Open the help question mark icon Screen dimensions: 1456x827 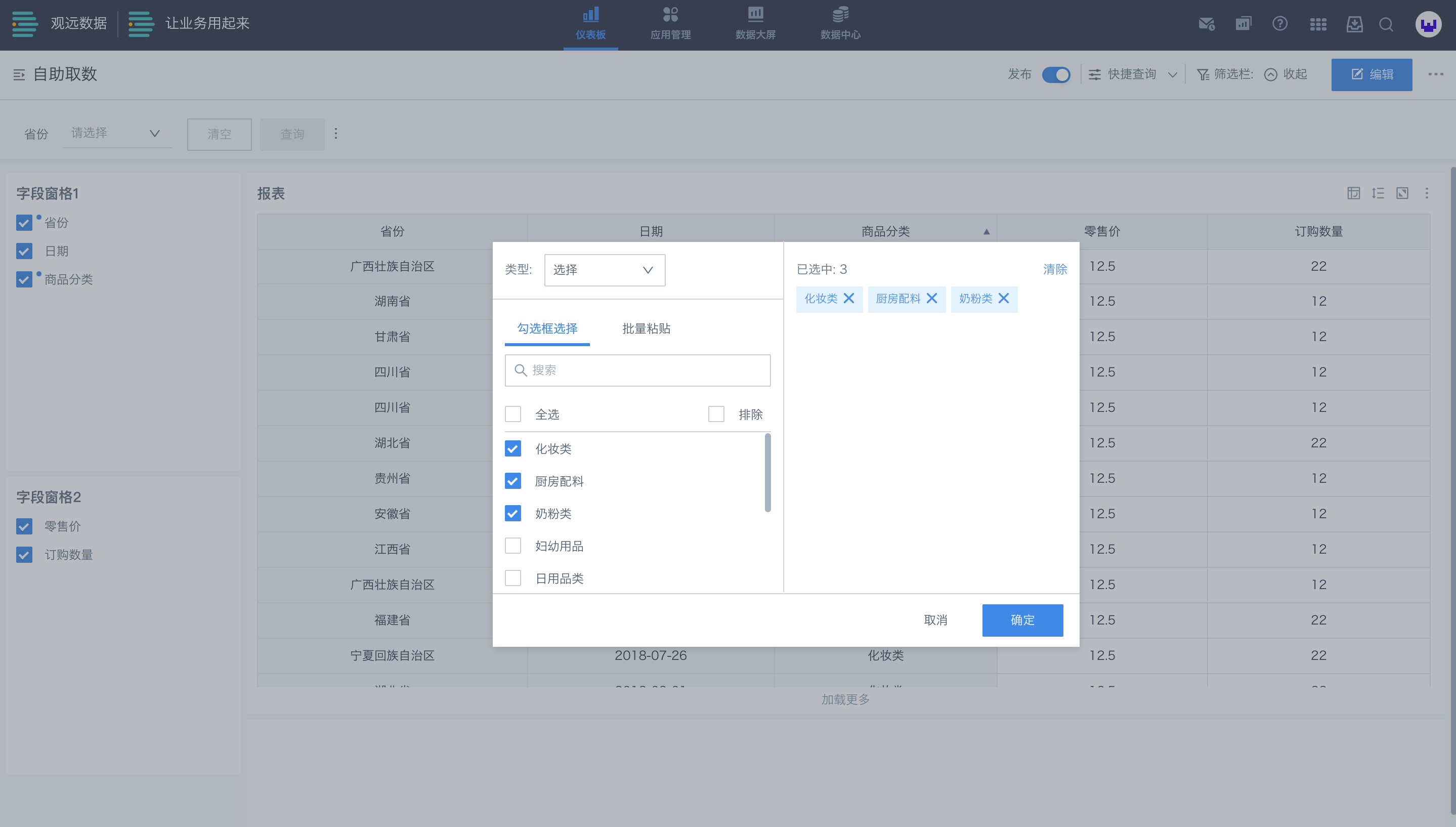tap(1279, 24)
